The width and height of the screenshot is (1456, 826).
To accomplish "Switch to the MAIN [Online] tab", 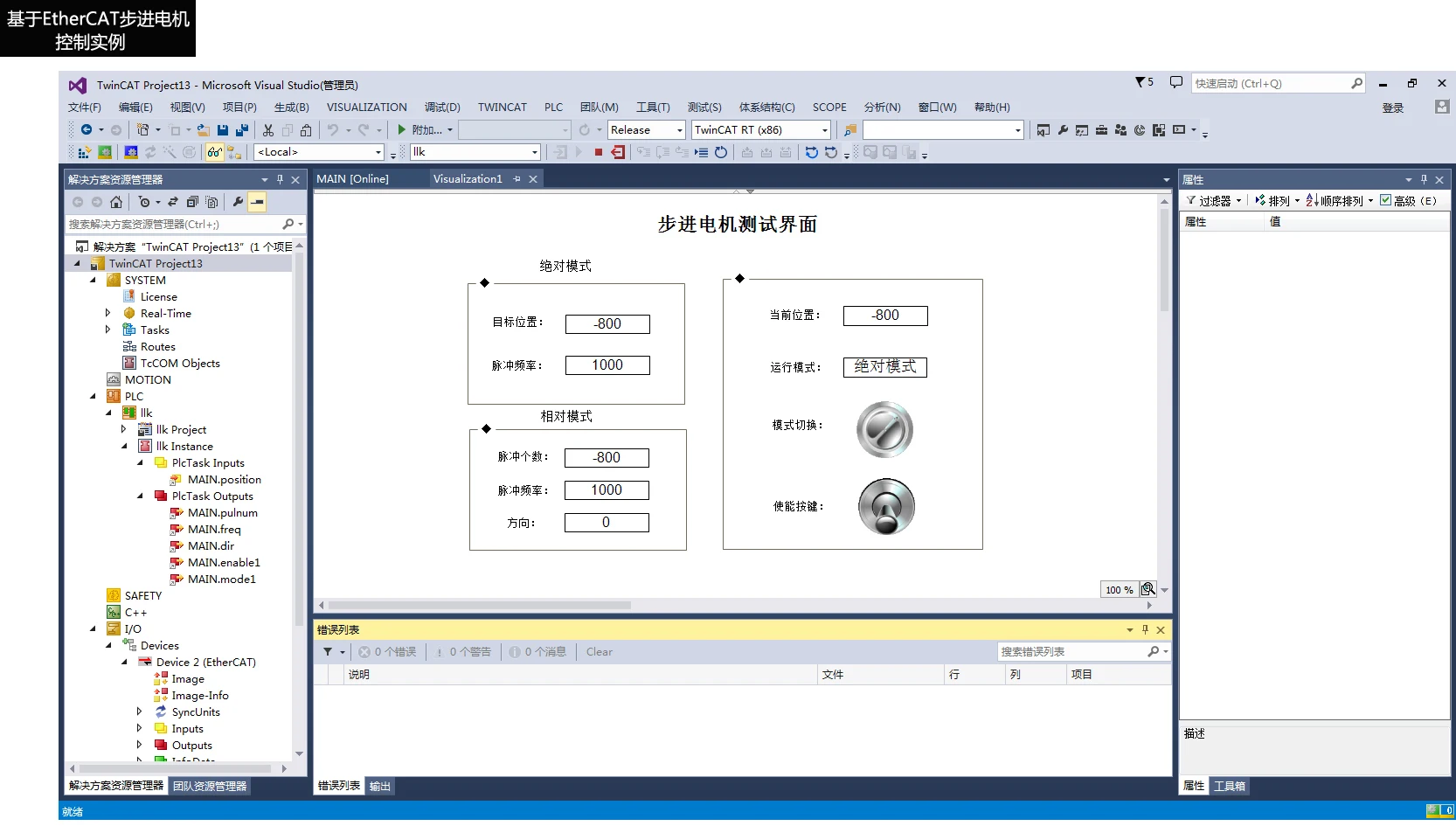I will click(352, 179).
